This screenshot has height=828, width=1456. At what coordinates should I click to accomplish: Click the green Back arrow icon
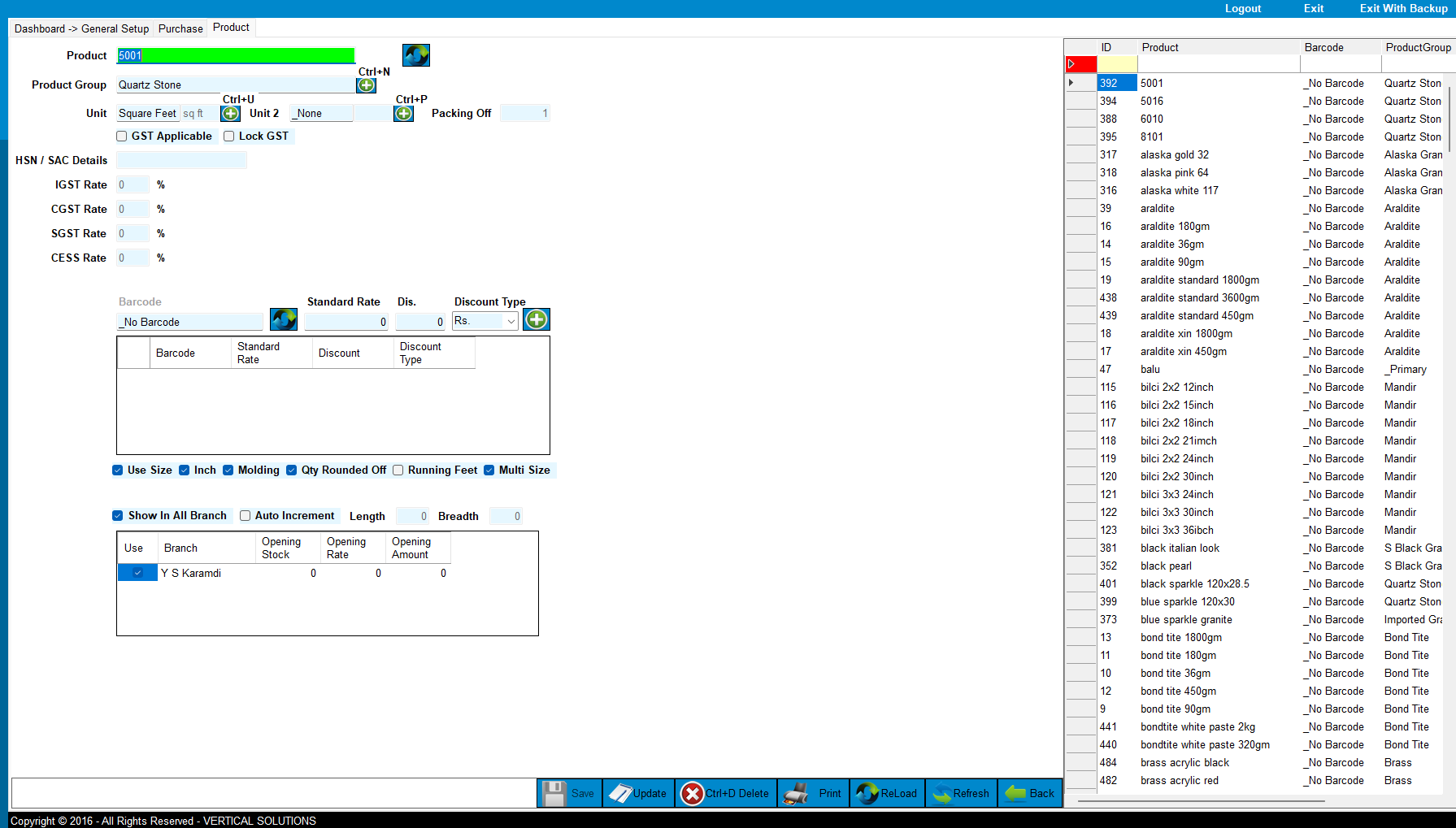pos(1015,793)
